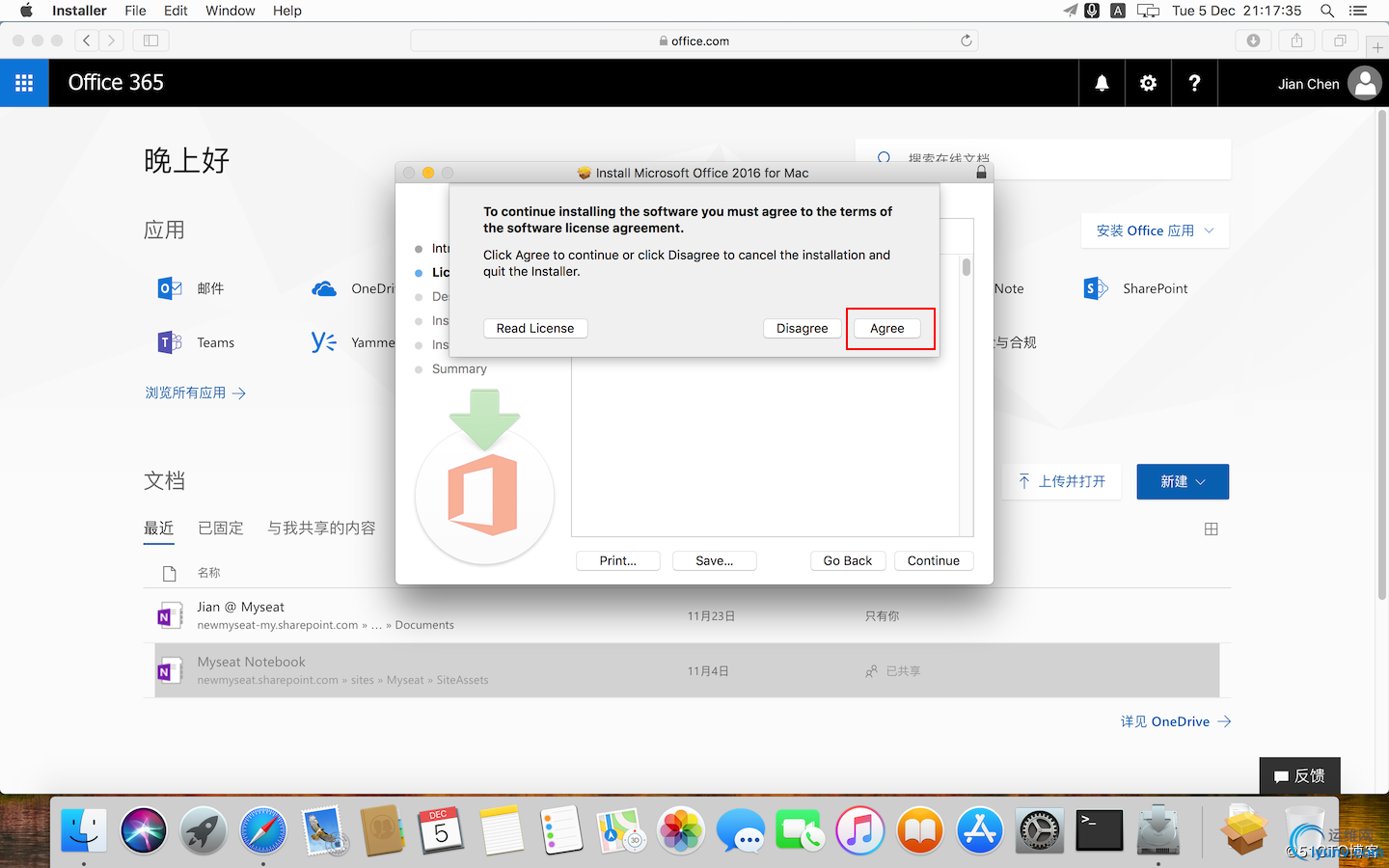The image size is (1389, 868).
Task: Click the office.com address bar
Action: pos(694,41)
